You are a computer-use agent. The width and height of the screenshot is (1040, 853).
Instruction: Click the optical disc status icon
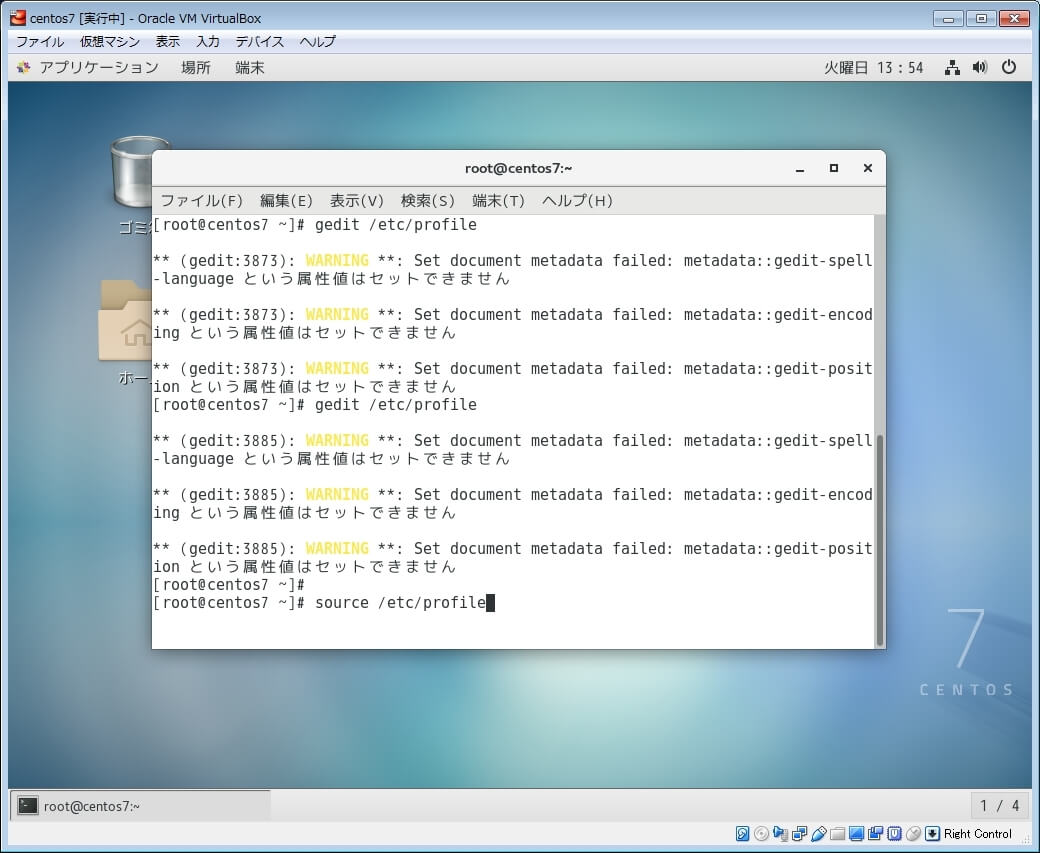762,834
